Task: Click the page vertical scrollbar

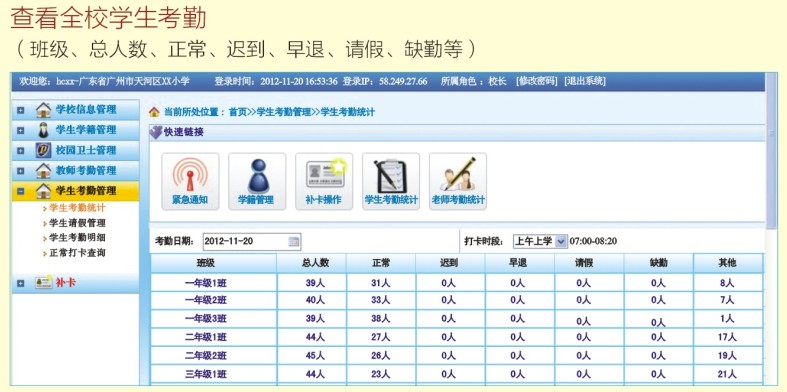Action: click(x=771, y=151)
